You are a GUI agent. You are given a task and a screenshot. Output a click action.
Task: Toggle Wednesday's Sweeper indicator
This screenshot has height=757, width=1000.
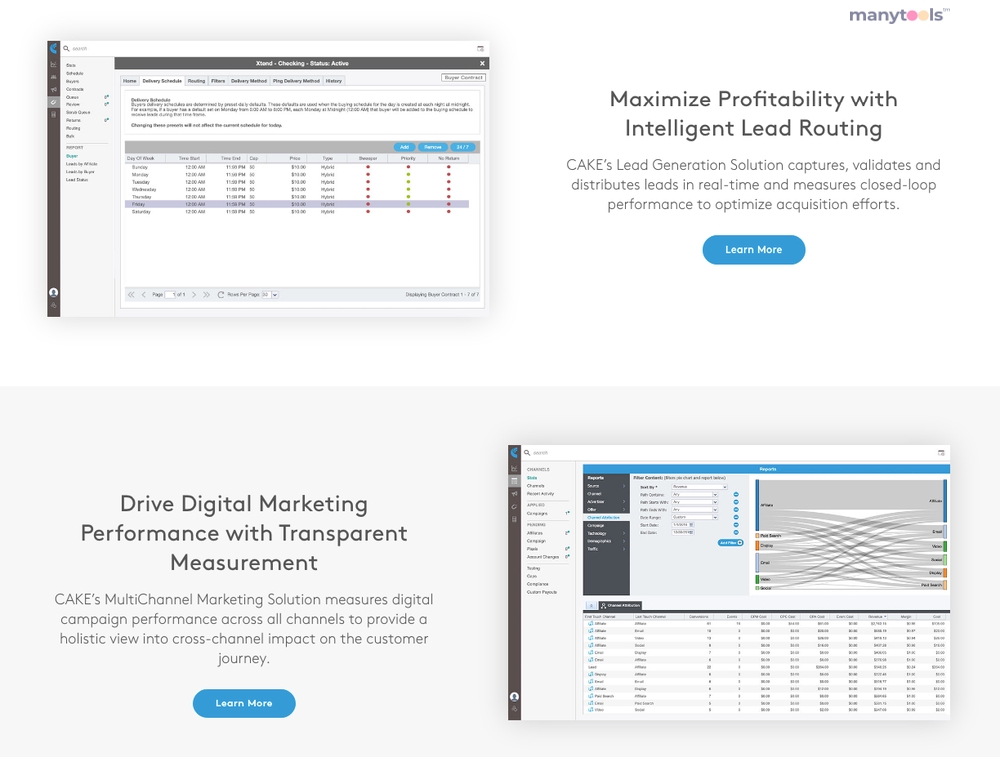tap(368, 189)
